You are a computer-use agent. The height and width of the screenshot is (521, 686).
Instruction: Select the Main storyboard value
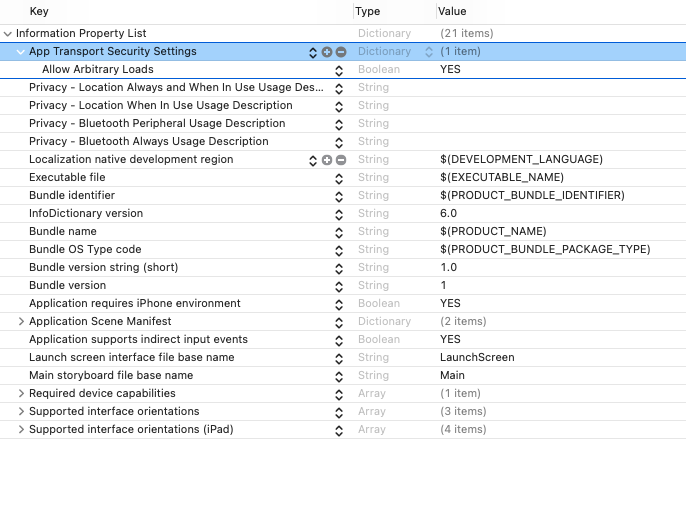(x=452, y=375)
